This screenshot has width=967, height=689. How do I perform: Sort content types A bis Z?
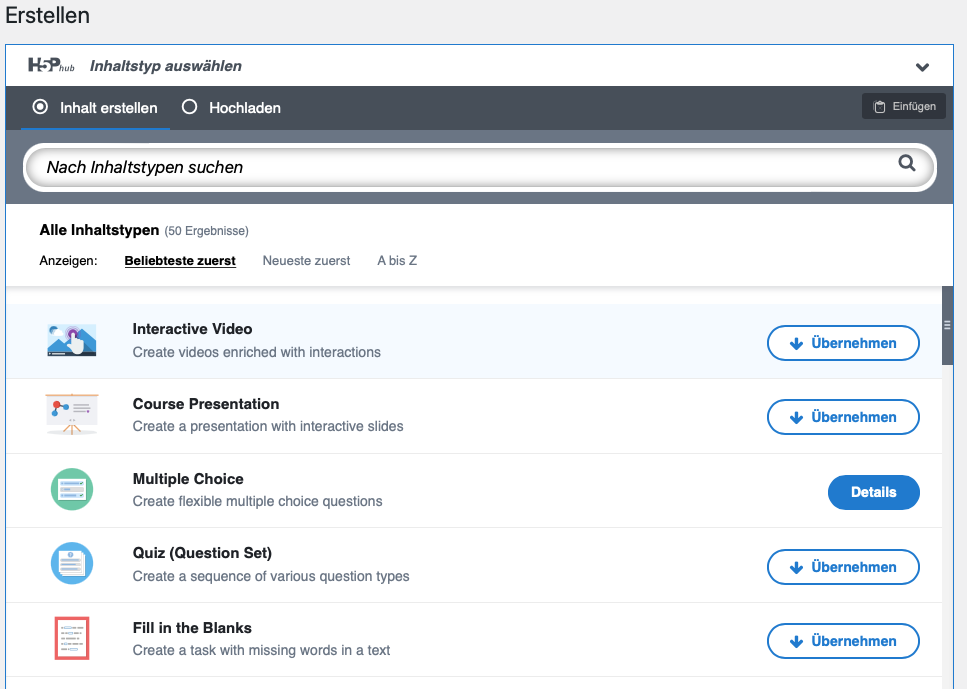click(x=396, y=260)
